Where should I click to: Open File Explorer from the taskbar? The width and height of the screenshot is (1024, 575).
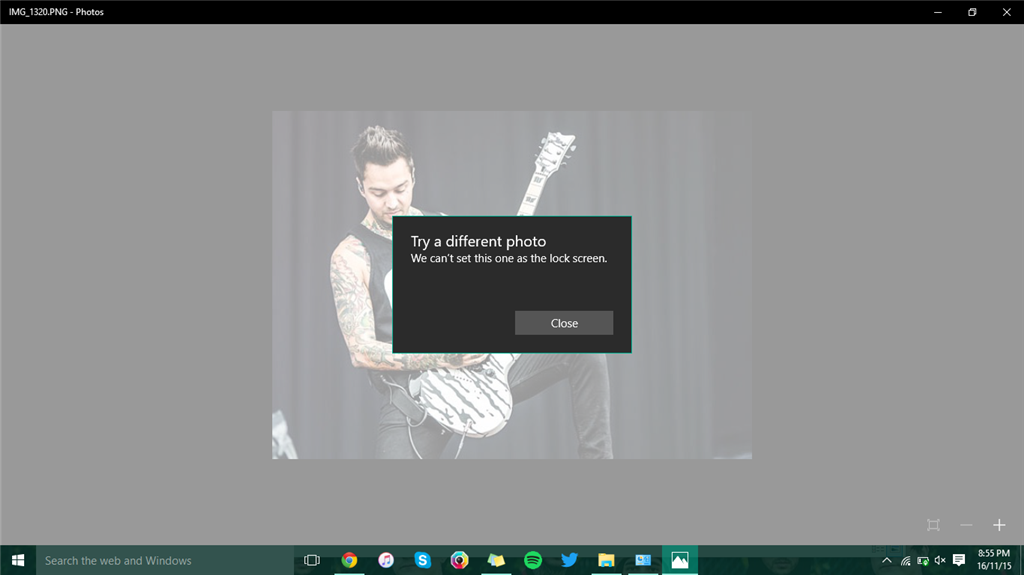pos(606,560)
